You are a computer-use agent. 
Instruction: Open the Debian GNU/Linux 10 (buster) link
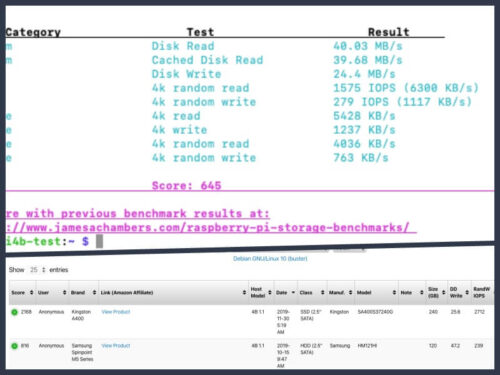pyautogui.click(x=270, y=259)
